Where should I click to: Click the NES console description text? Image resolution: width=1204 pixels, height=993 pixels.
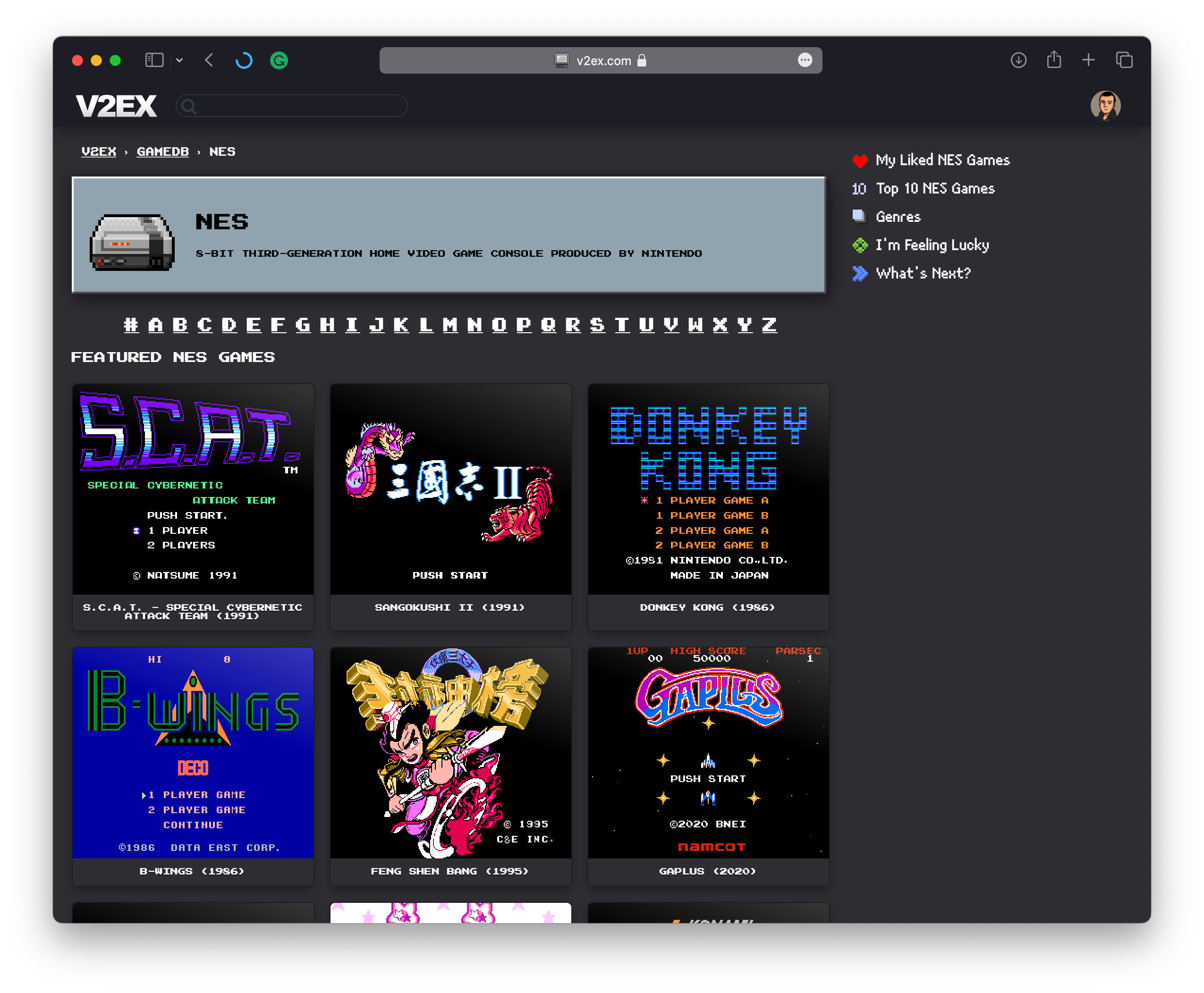[449, 253]
